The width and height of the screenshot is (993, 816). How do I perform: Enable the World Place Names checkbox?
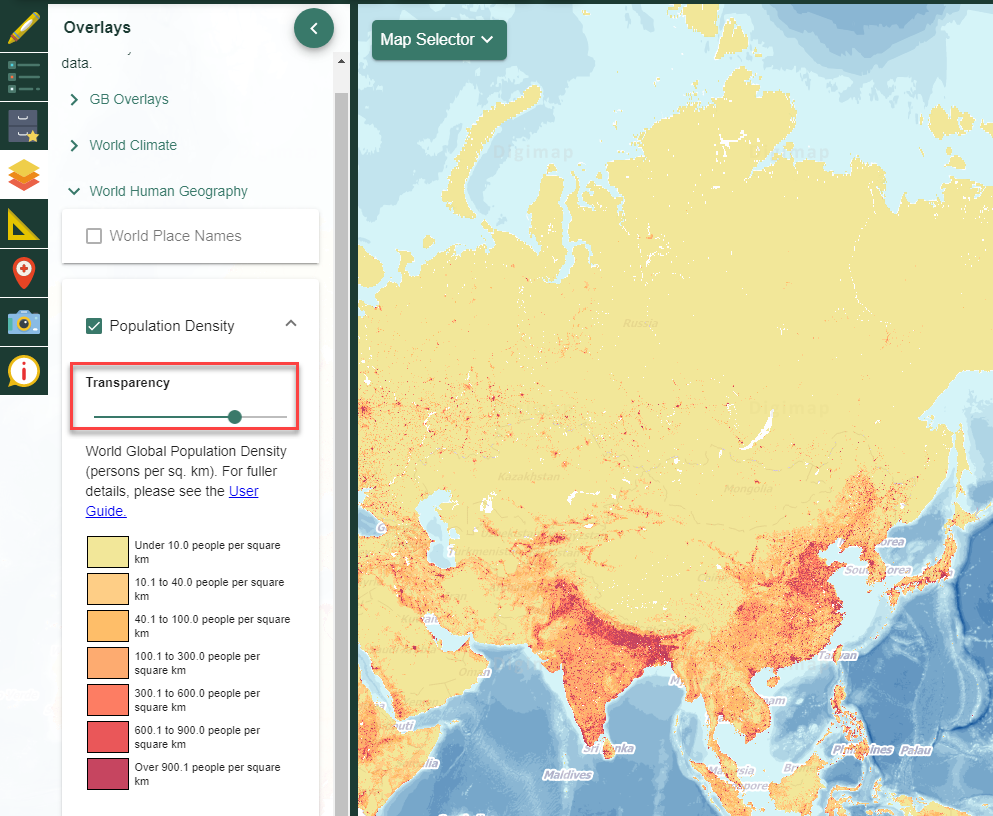click(x=94, y=236)
